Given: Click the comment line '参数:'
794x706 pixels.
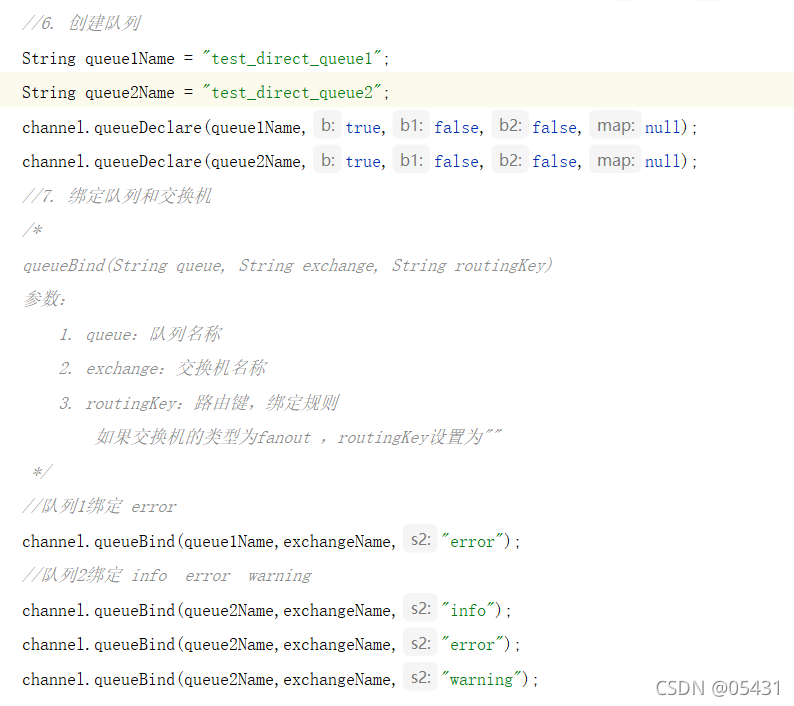Looking at the screenshot, I should click(45, 299).
